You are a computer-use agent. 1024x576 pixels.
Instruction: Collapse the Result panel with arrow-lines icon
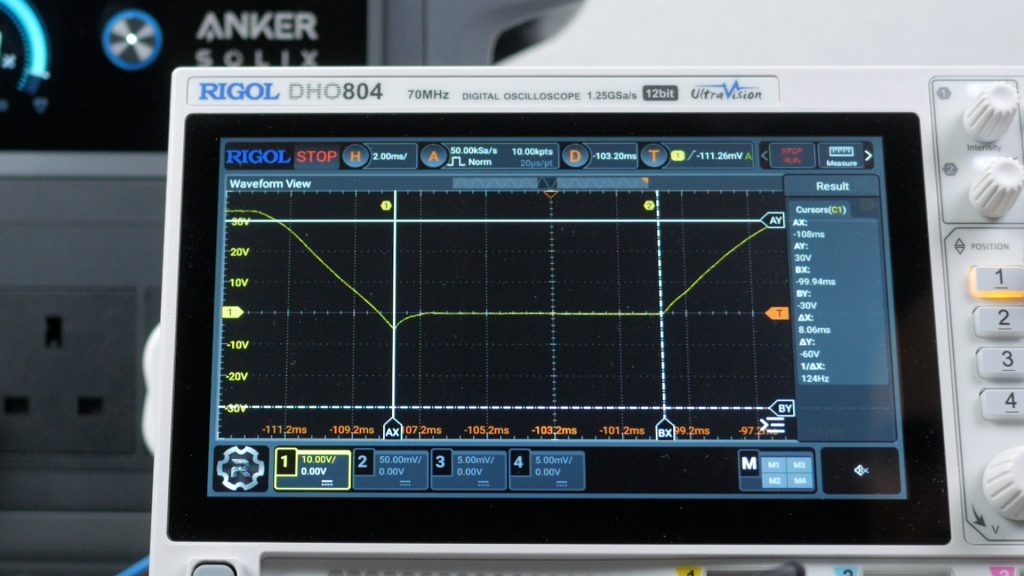pyautogui.click(x=771, y=426)
